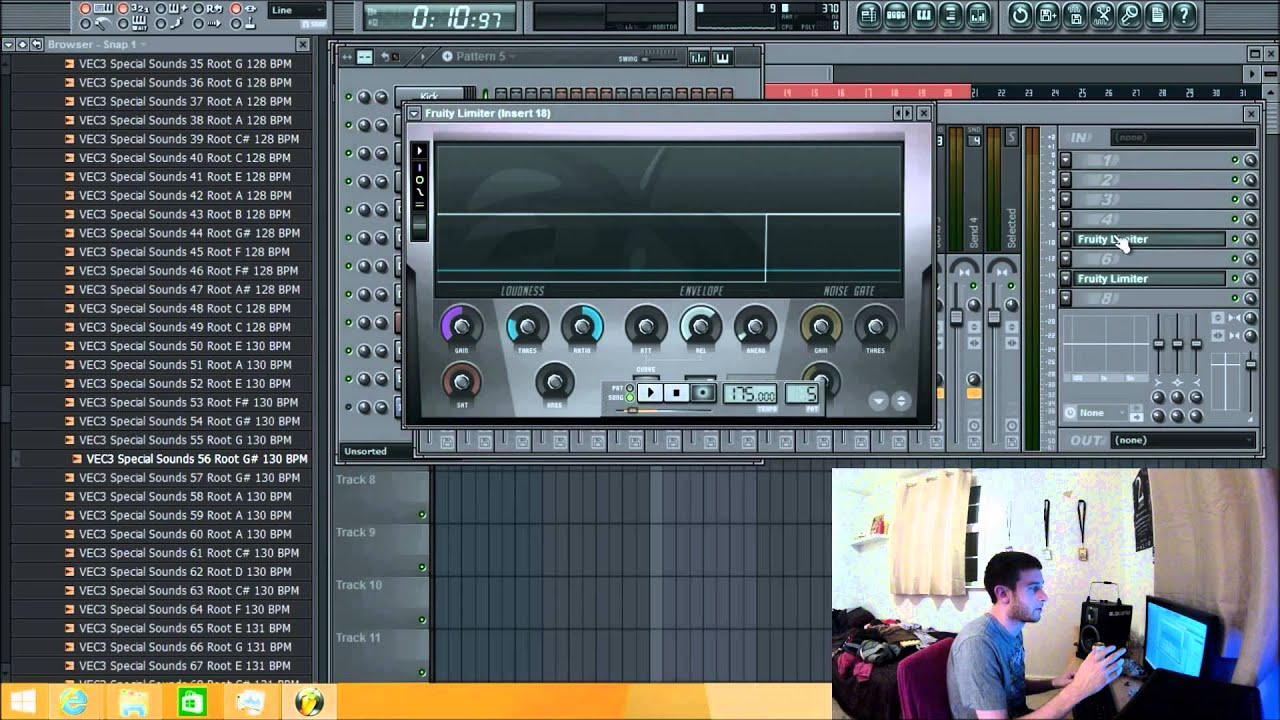Screen dimensions: 1280x720
Task: Open the keyboard editor icon in step sequencer
Action: coord(723,57)
